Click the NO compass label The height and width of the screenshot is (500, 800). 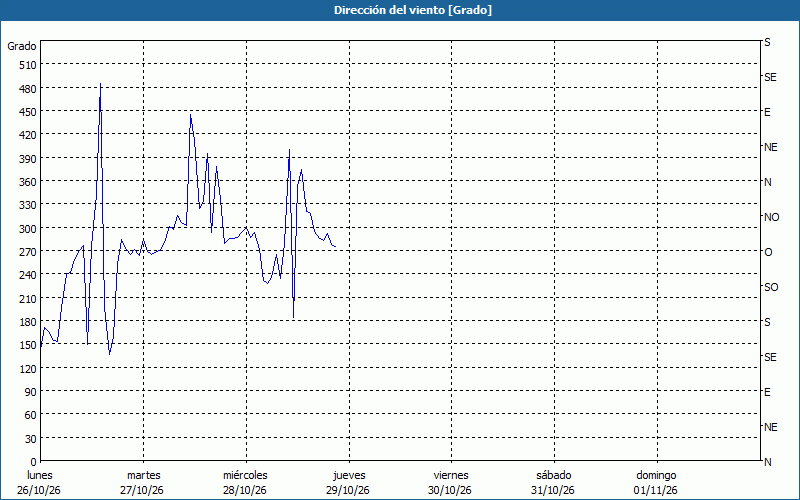coord(771,217)
